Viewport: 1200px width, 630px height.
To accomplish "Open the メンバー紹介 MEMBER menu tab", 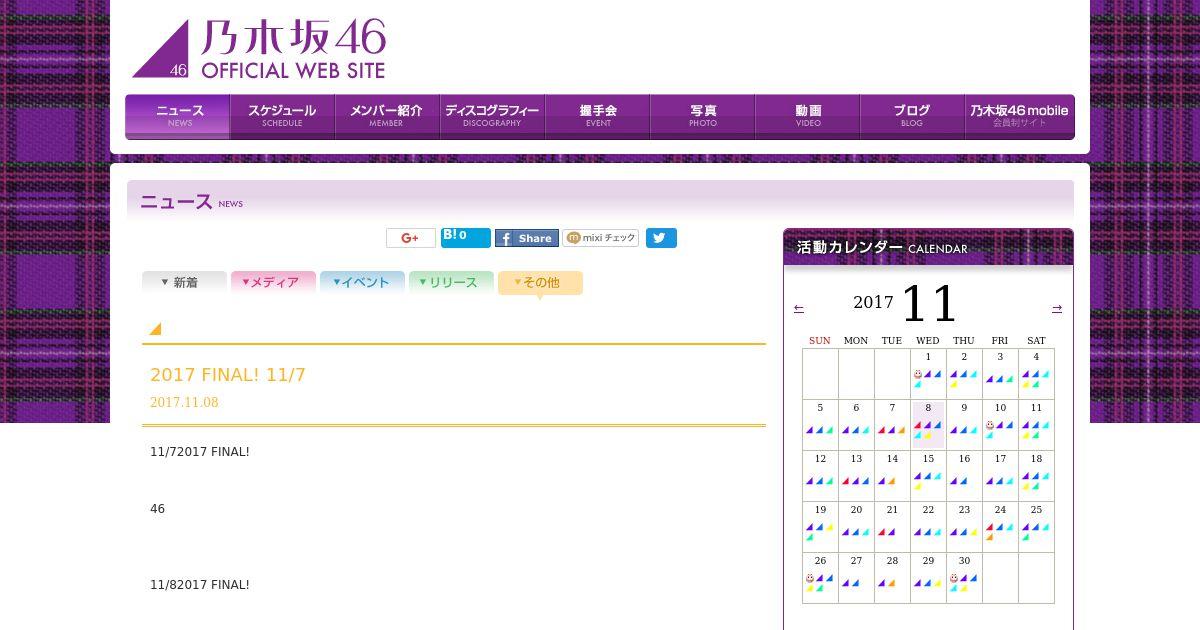I will point(387,116).
